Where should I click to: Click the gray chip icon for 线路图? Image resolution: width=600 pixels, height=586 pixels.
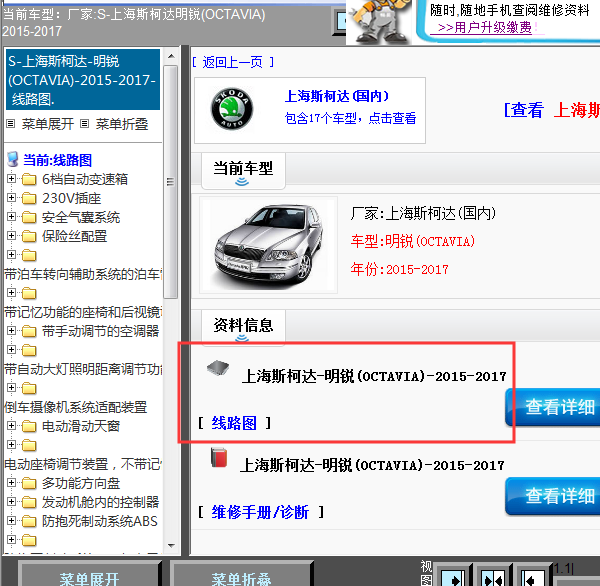coord(218,368)
